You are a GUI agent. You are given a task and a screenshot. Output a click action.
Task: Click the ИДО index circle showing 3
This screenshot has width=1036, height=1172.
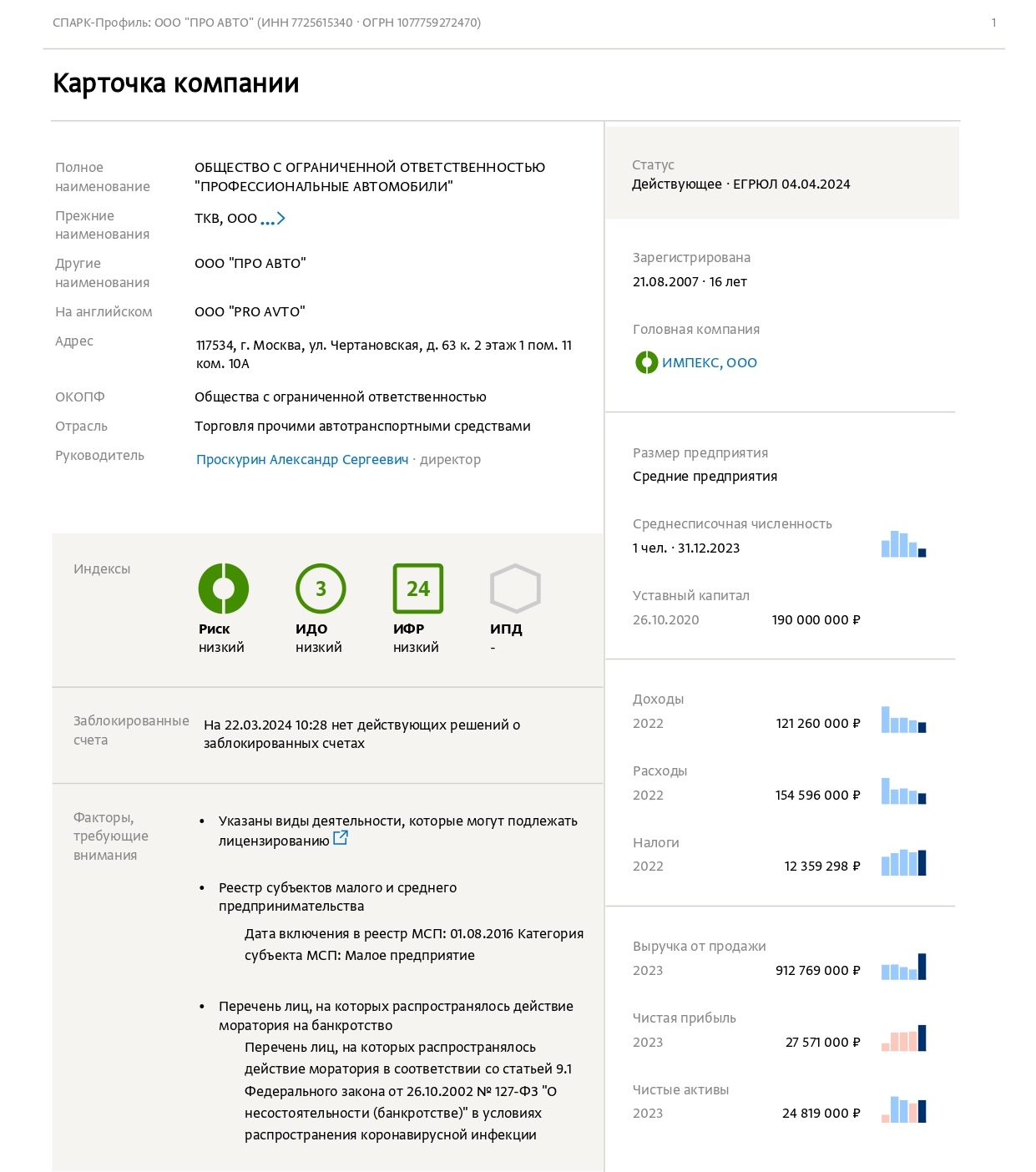(x=321, y=589)
